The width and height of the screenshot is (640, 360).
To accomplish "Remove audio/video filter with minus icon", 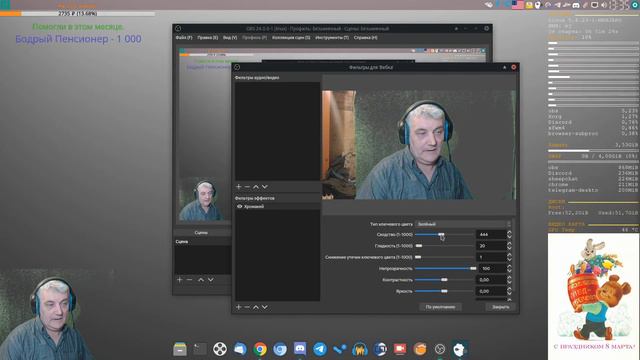I will (x=247, y=187).
